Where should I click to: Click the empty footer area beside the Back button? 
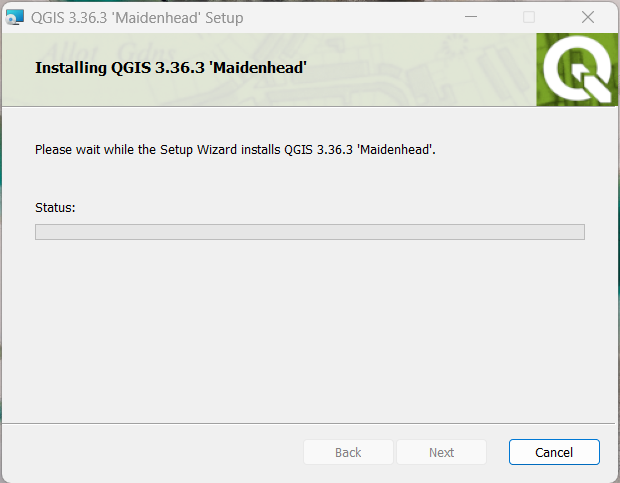(152, 452)
